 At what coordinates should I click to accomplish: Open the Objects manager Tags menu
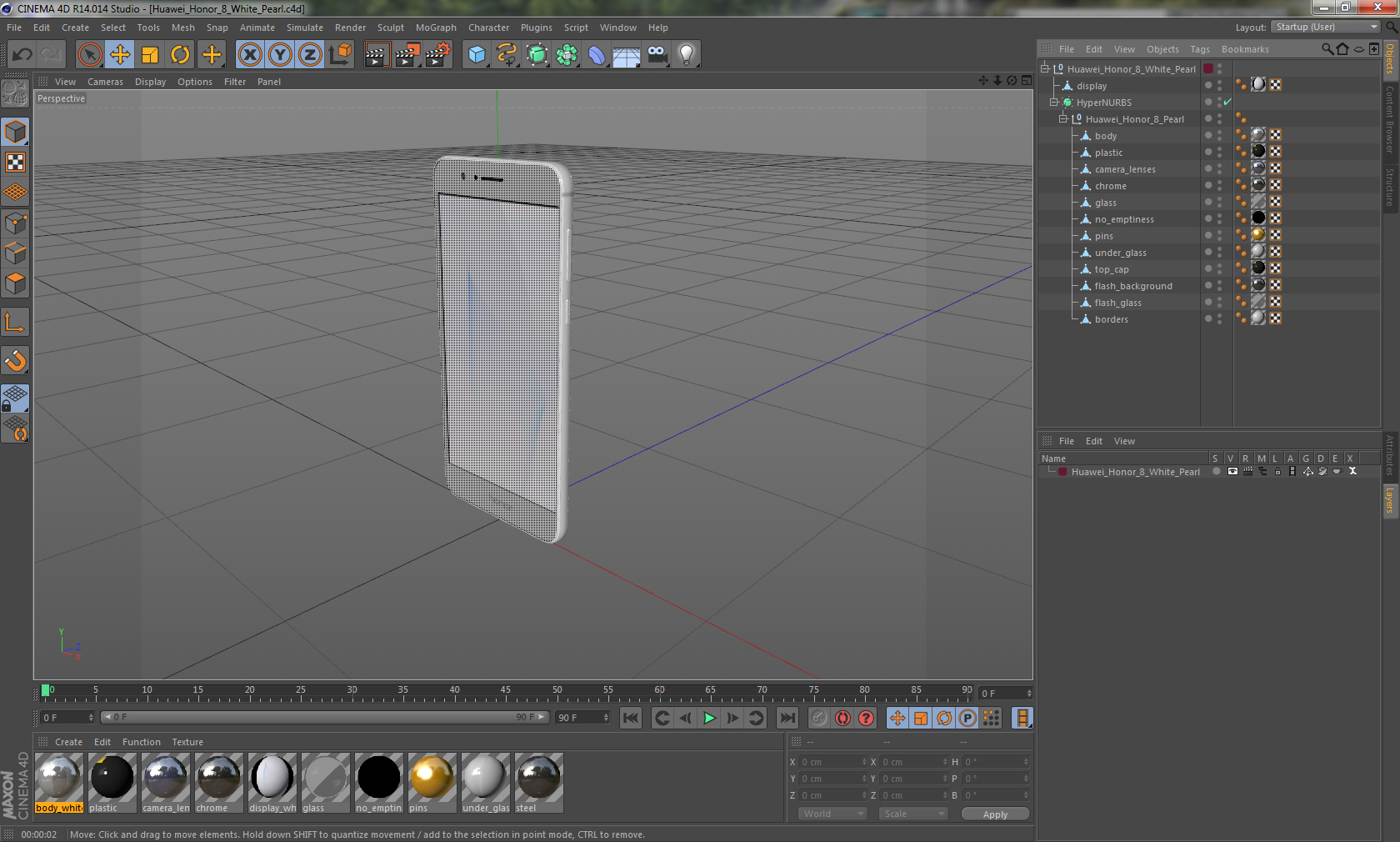[1200, 49]
